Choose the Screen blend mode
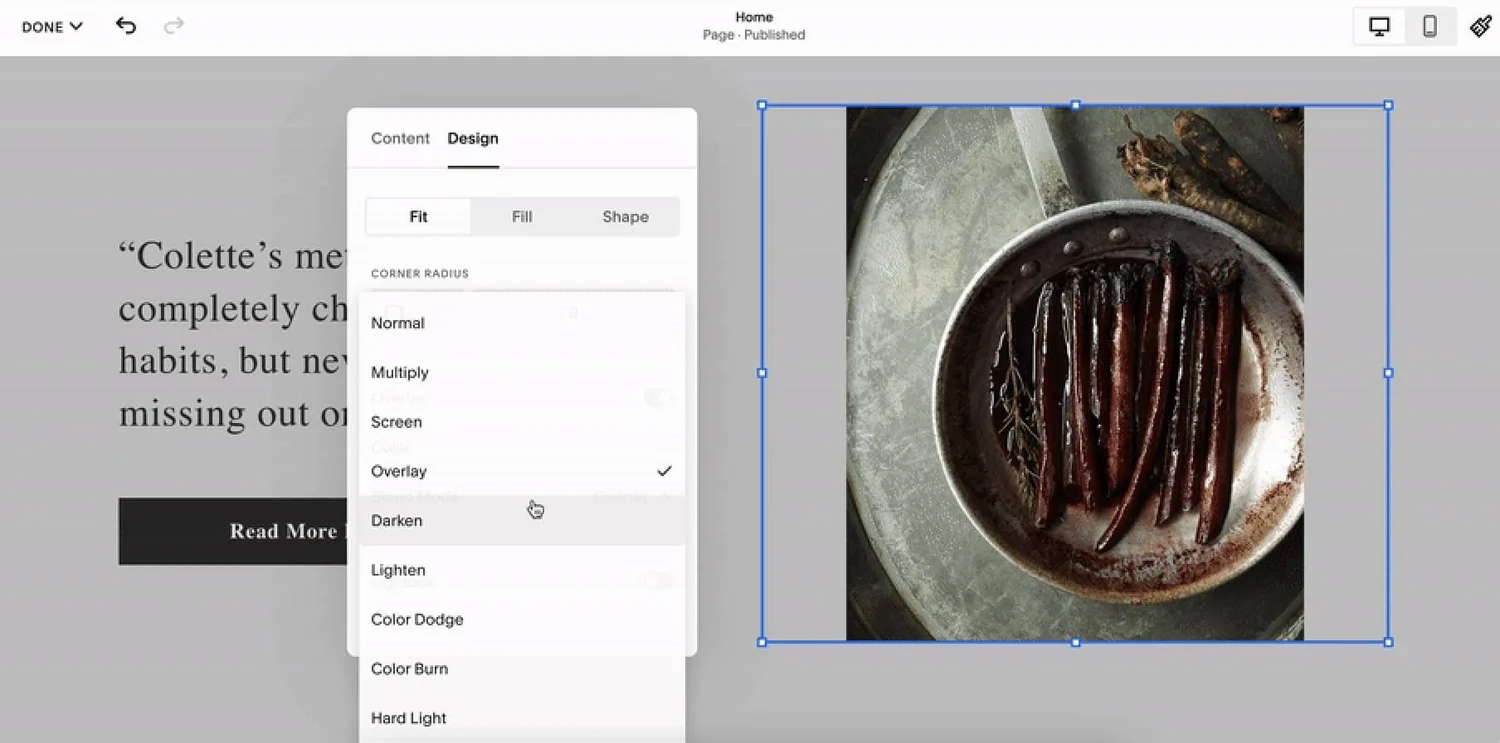 (x=396, y=421)
